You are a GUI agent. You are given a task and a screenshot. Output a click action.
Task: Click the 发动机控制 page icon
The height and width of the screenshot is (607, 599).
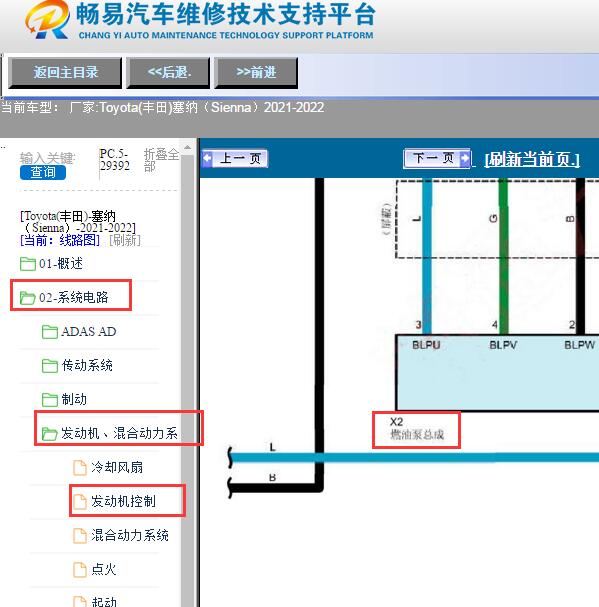[80, 502]
